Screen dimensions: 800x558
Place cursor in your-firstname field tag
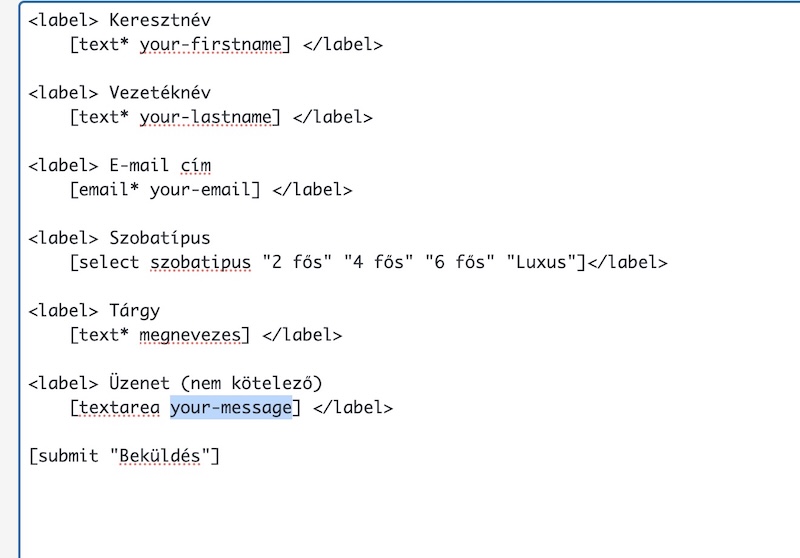coord(210,45)
